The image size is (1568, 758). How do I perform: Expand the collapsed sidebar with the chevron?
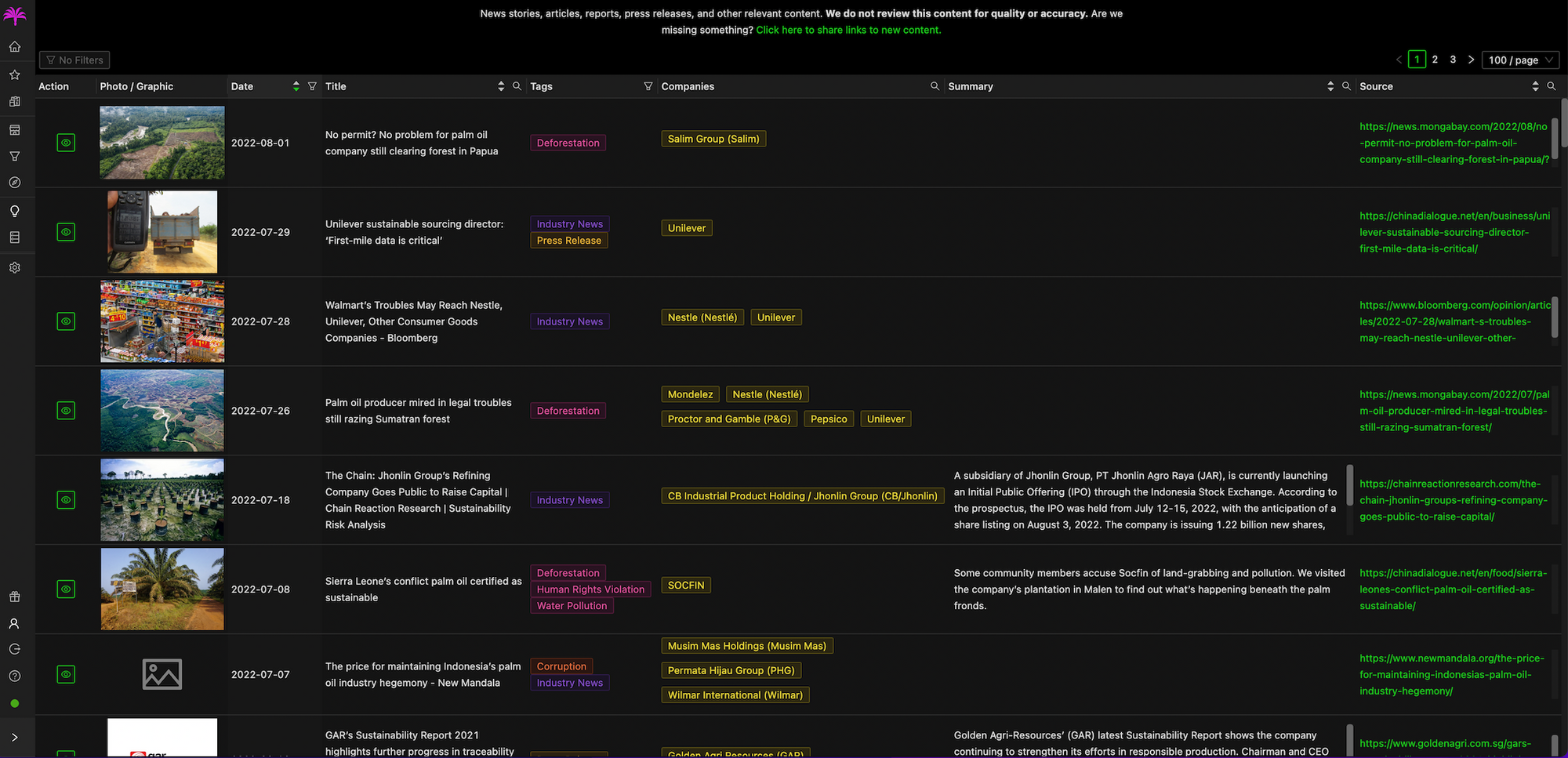pos(14,738)
